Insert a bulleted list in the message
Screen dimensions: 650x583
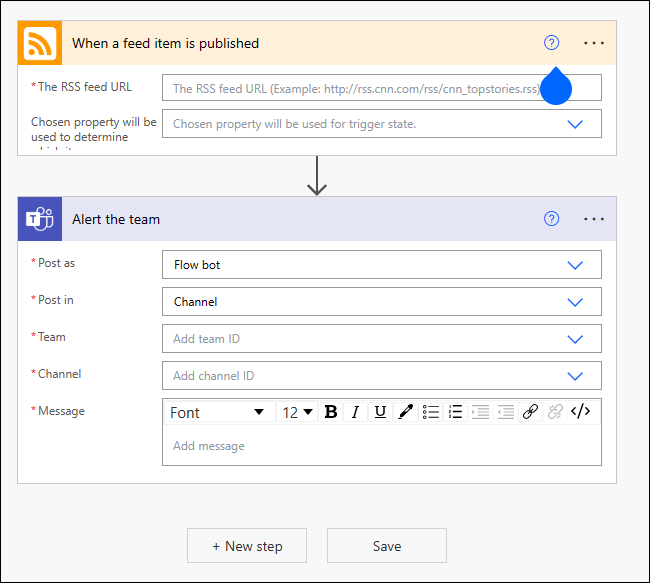[x=431, y=412]
